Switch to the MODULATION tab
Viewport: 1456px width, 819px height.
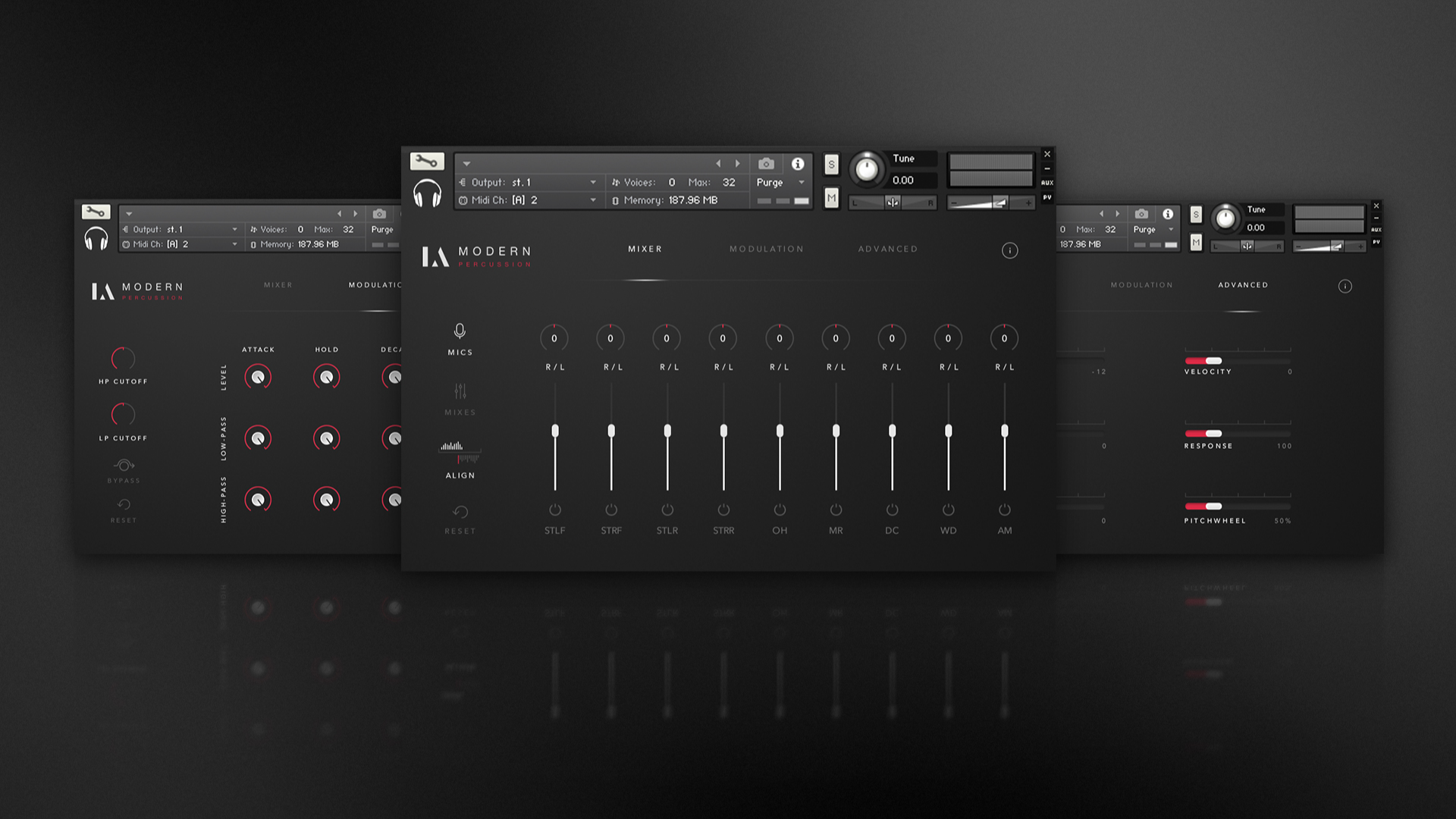[766, 249]
